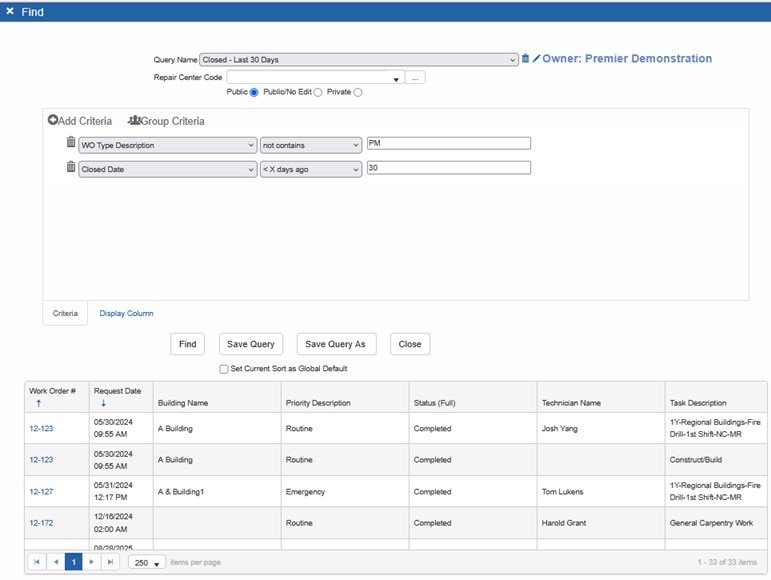Switch to the Display Column tab
The width and height of the screenshot is (771, 580).
click(126, 313)
